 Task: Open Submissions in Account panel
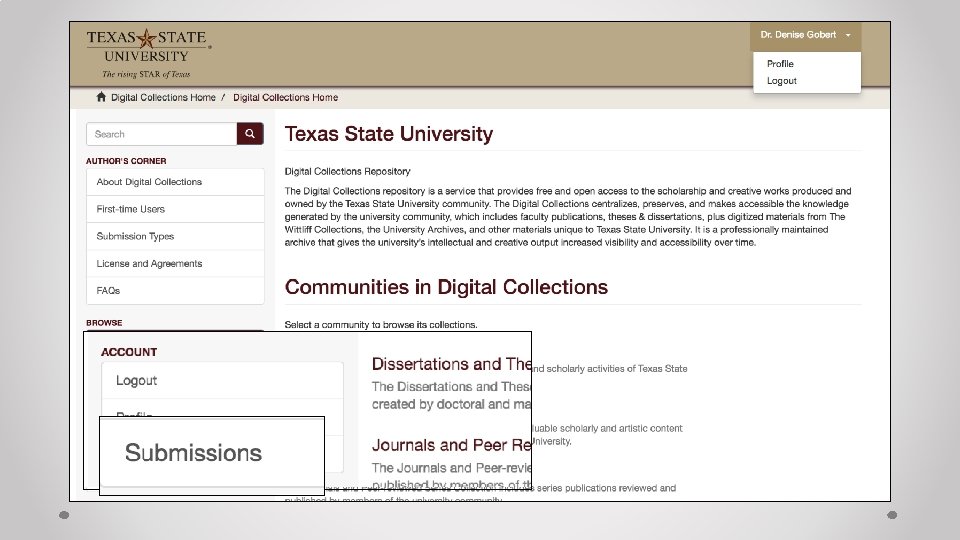[212, 453]
